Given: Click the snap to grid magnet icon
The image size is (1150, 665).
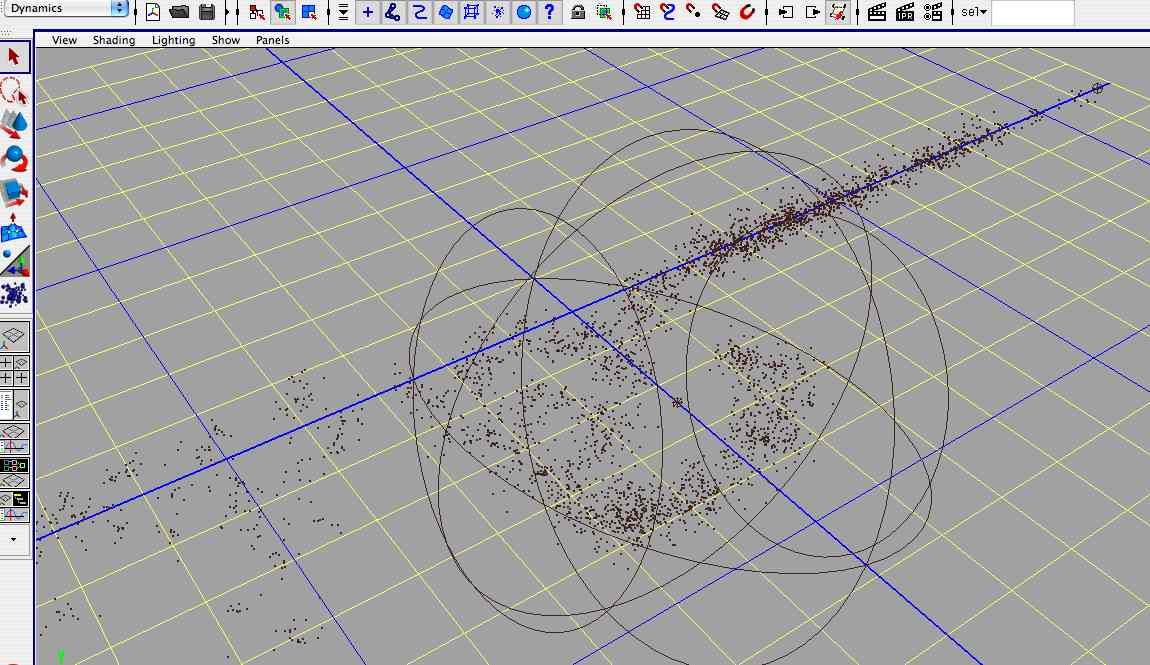Looking at the screenshot, I should pyautogui.click(x=643, y=13).
